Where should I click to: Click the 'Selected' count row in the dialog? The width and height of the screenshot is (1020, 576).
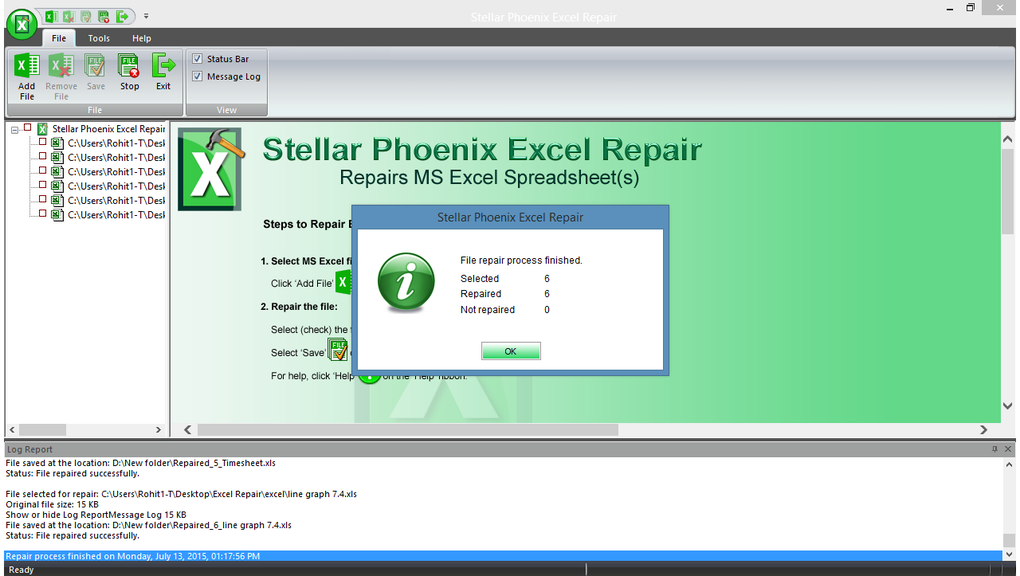pyautogui.click(x=505, y=279)
